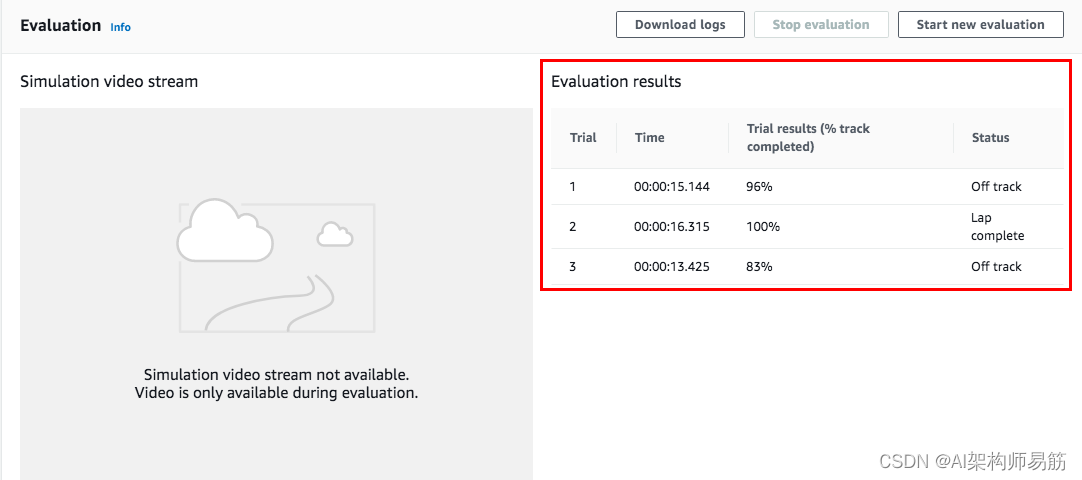
Task: Select trial 2 time 00:00:16.315
Action: coord(671,227)
